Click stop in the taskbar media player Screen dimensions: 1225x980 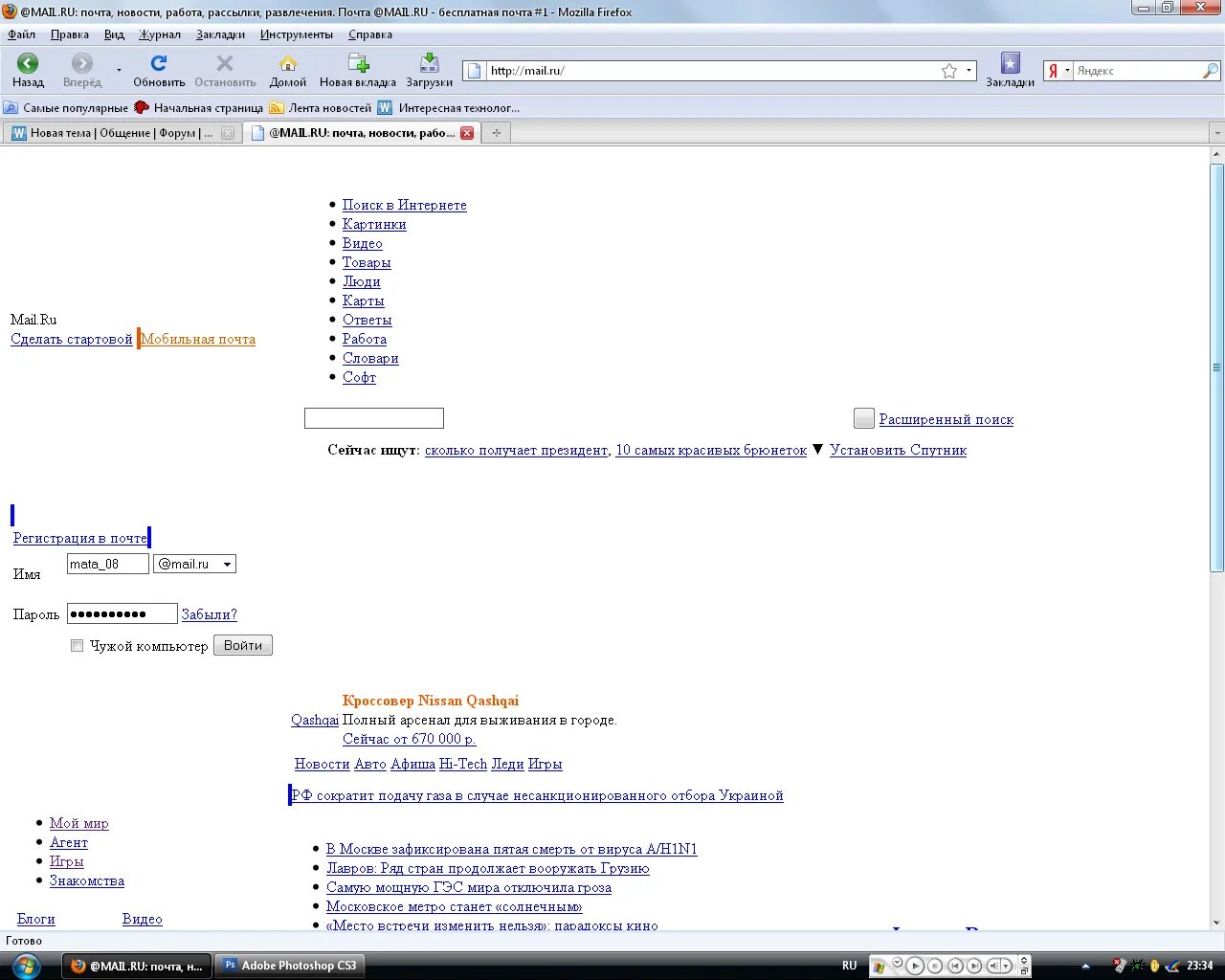tap(936, 966)
